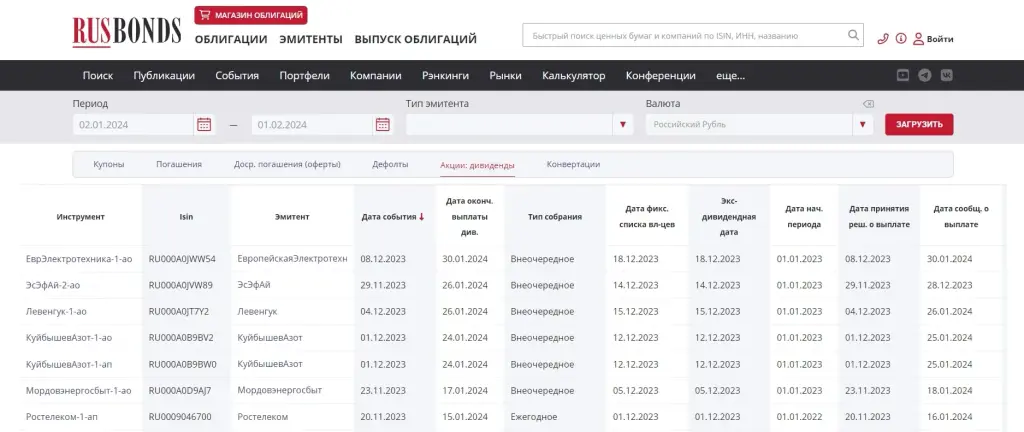Screen dimensions: 1024x432
Task: Click the phone contact icon
Action: tap(883, 39)
